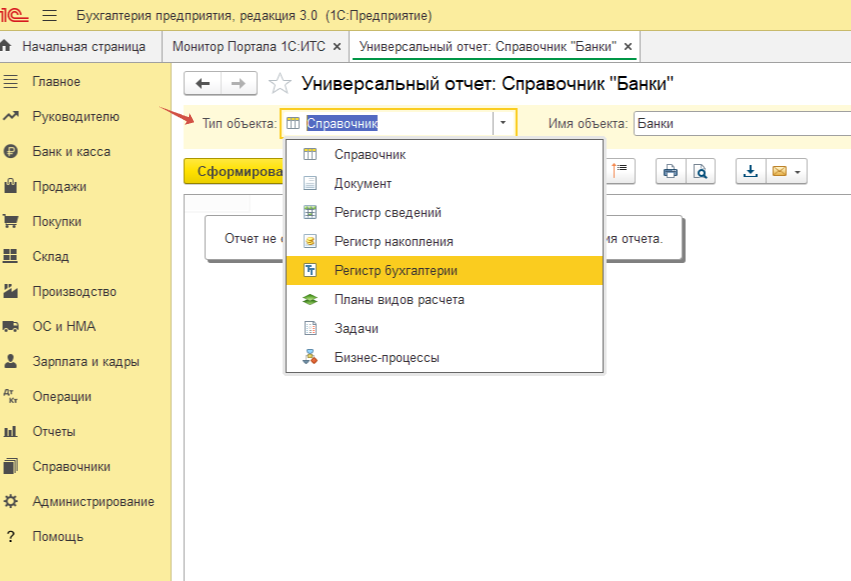This screenshot has width=851, height=581.
Task: Add report to favorites star
Action: (x=280, y=84)
